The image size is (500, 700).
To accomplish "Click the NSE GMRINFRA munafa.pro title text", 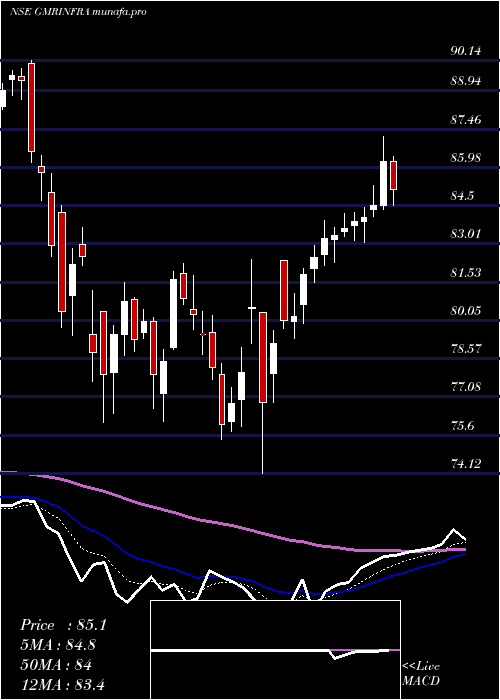I will (78, 12).
